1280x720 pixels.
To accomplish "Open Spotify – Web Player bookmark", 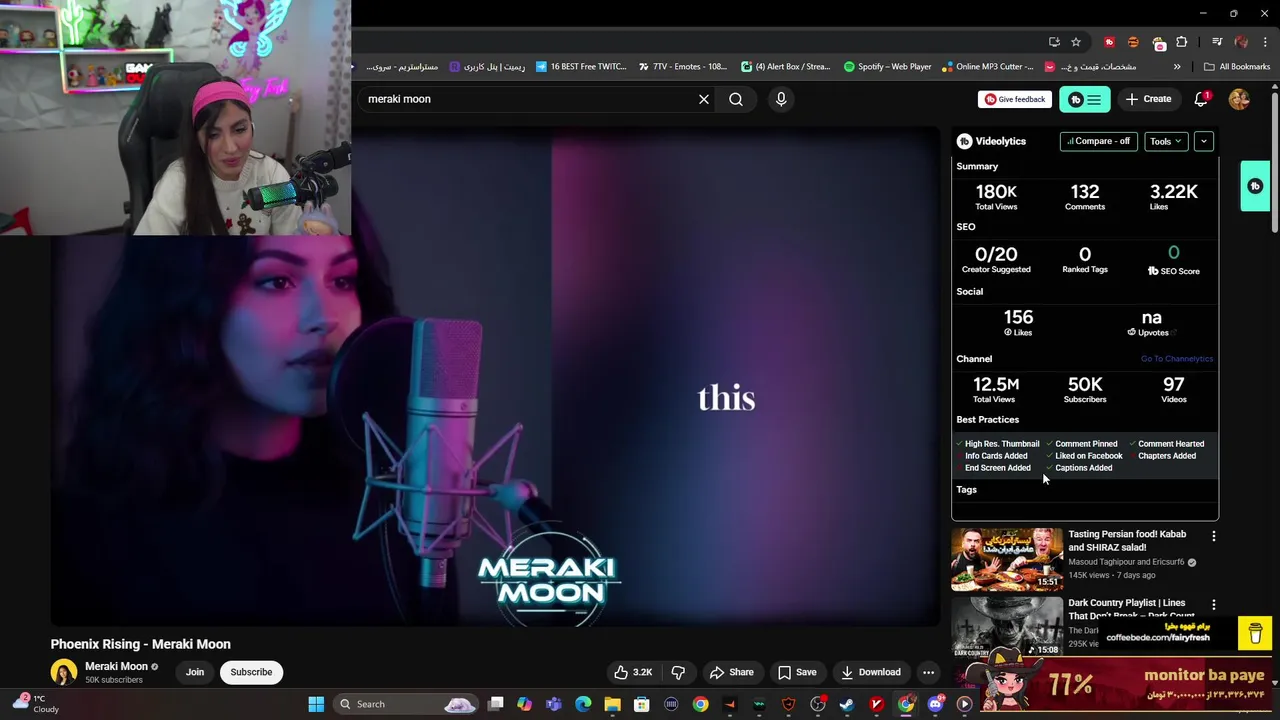I will coord(887,67).
